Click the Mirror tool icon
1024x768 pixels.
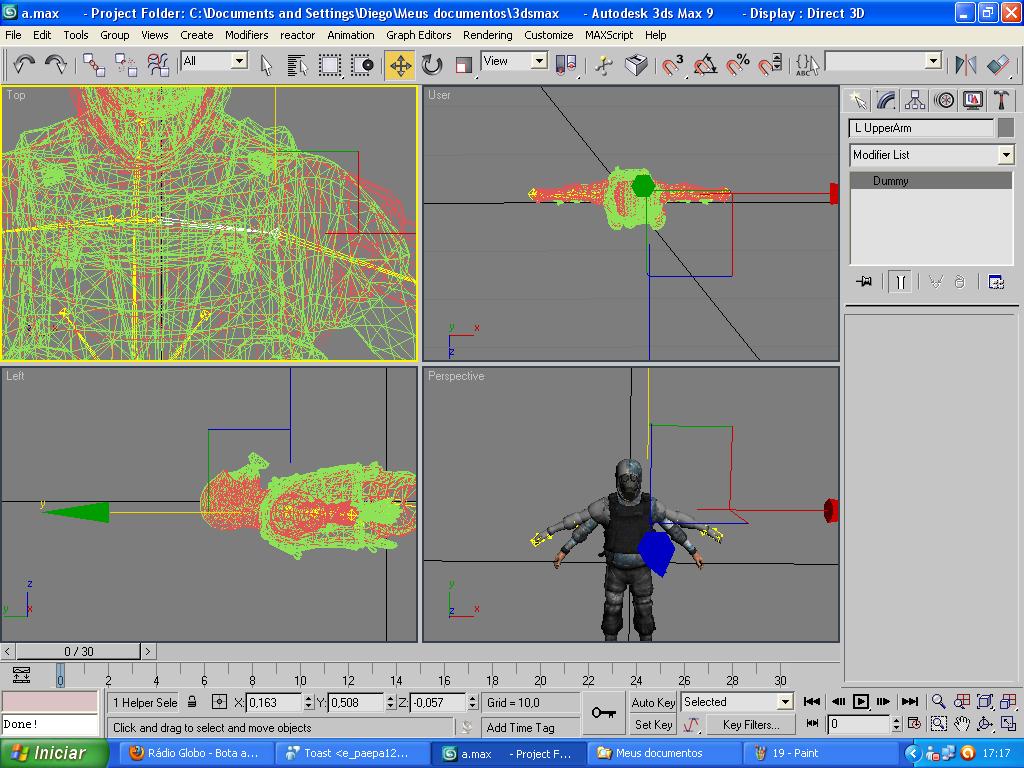965,65
